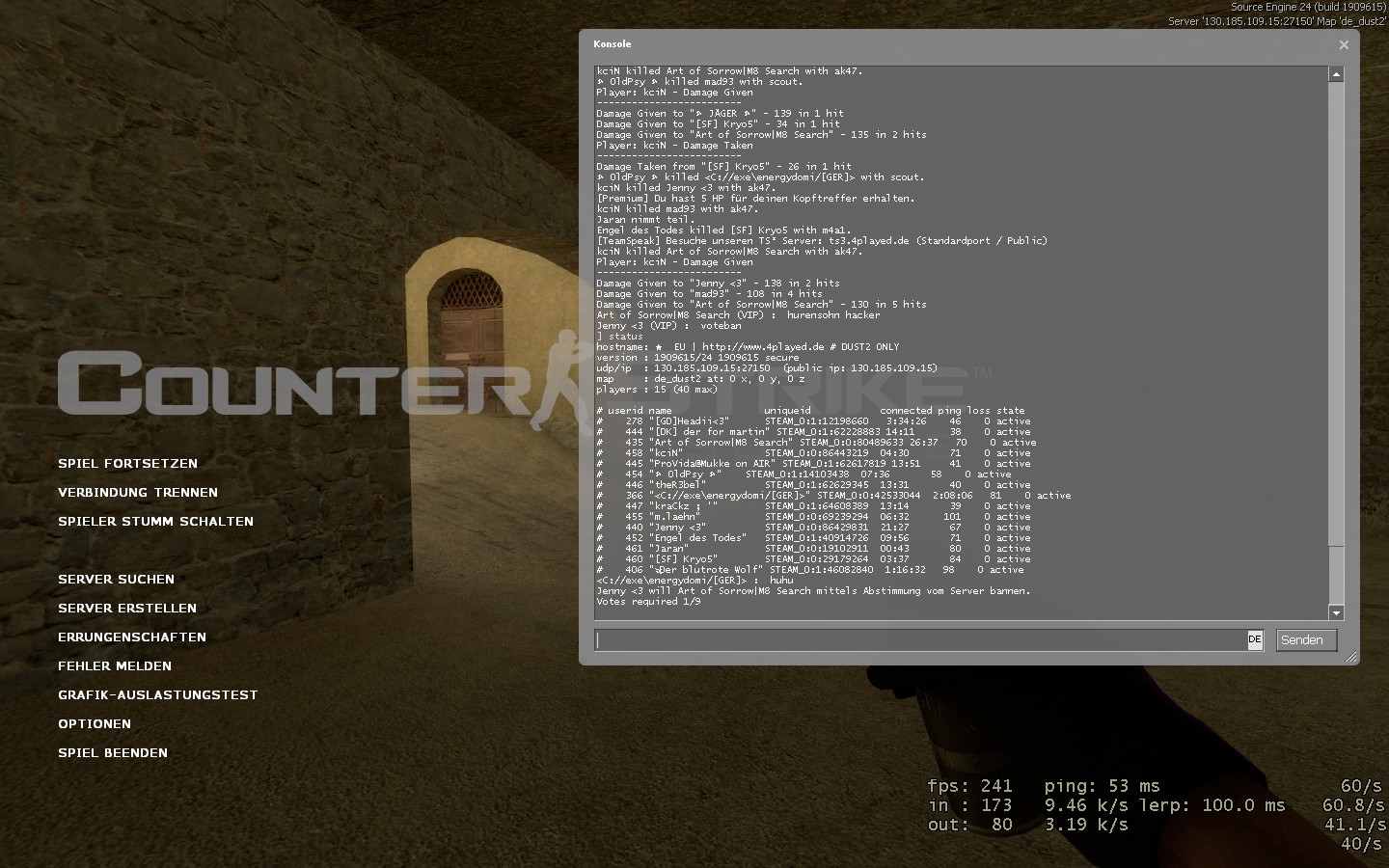Click the TeamSpeak server announcement line
The width and height of the screenshot is (1389, 868).
click(821, 241)
